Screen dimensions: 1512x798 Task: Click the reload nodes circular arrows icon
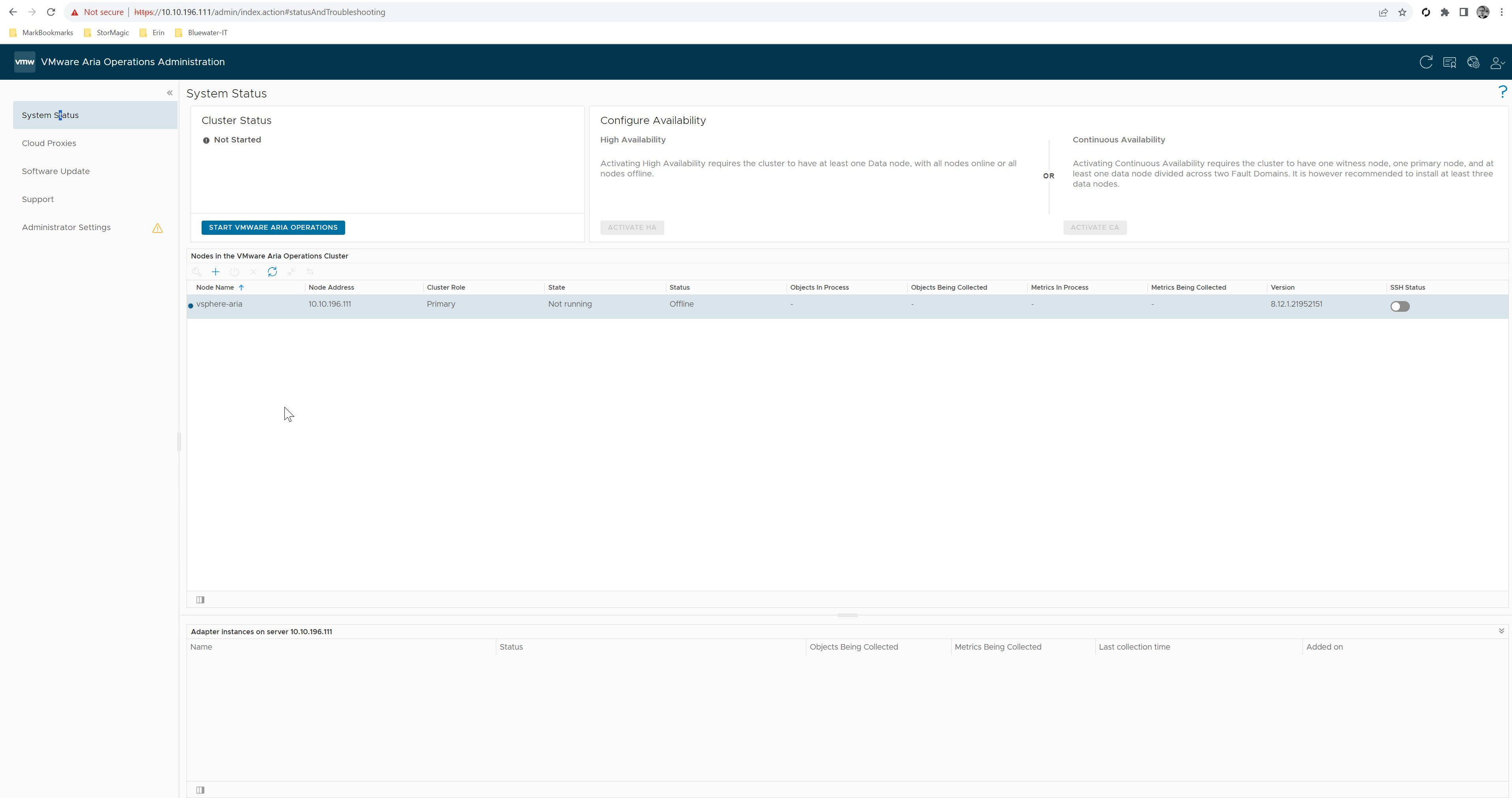(x=272, y=272)
